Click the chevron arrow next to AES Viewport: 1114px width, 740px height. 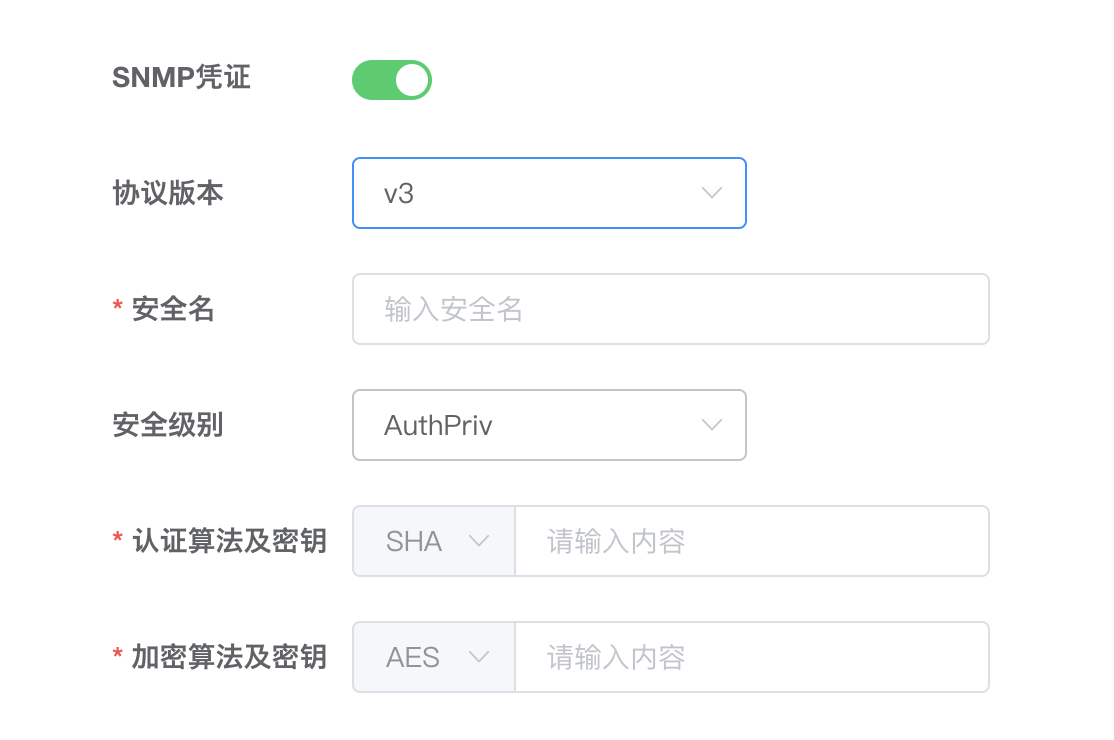click(480, 657)
